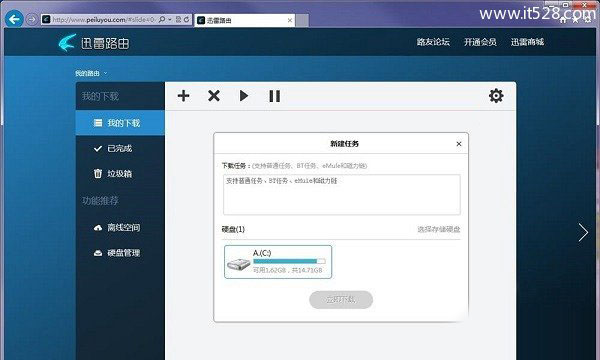Open 选择存储硬盘 link
This screenshot has height=360, width=600.
coord(439,229)
